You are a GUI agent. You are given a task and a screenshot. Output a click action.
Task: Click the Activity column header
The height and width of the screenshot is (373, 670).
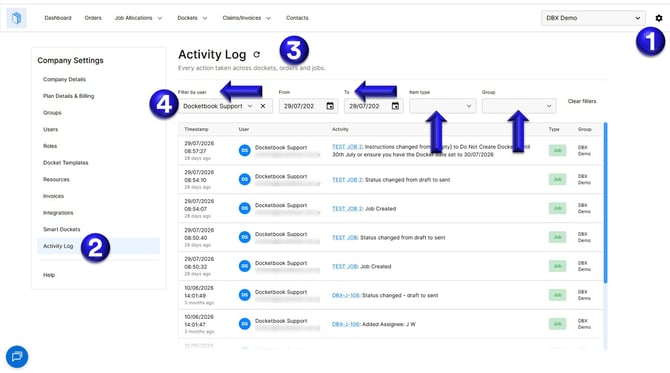(340, 129)
